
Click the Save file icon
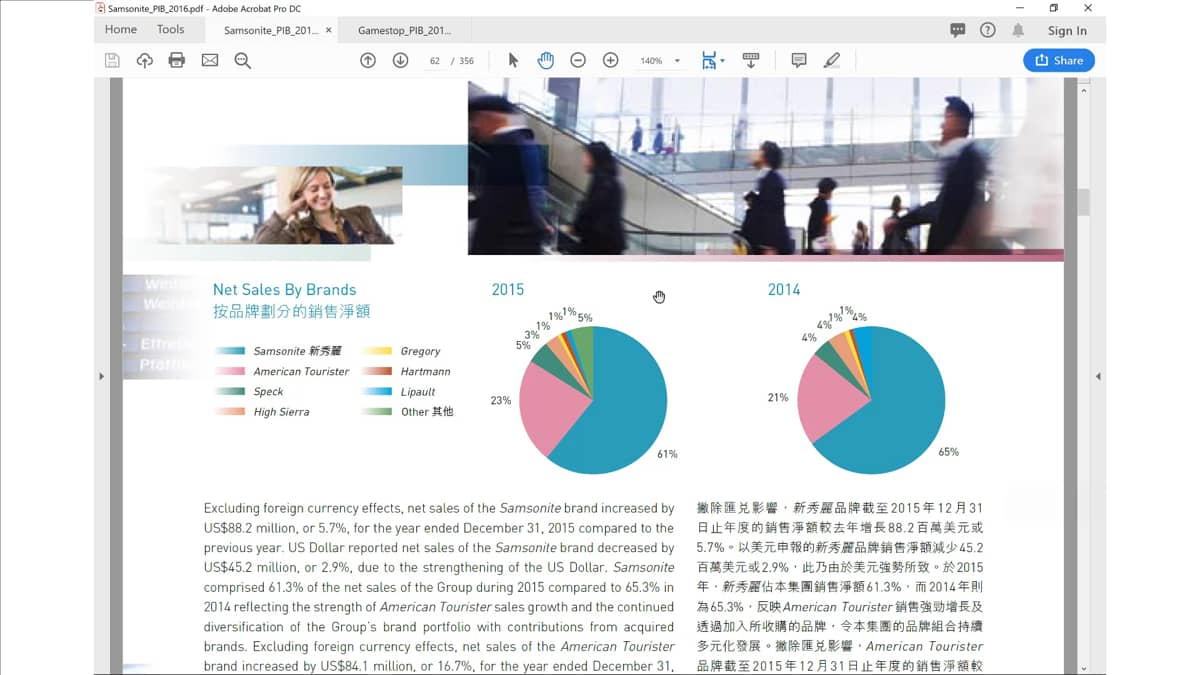pos(112,60)
